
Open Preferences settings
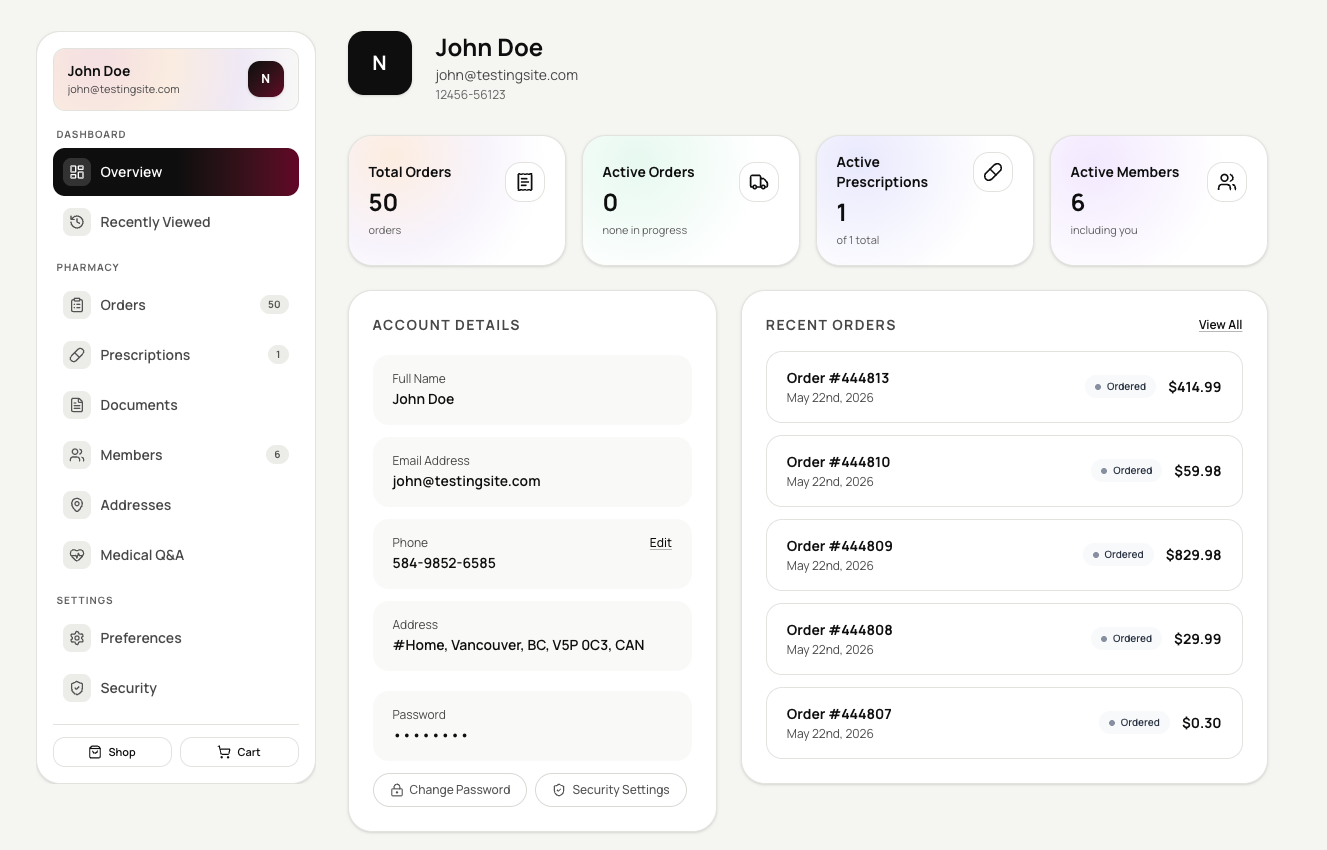pyautogui.click(x=176, y=638)
